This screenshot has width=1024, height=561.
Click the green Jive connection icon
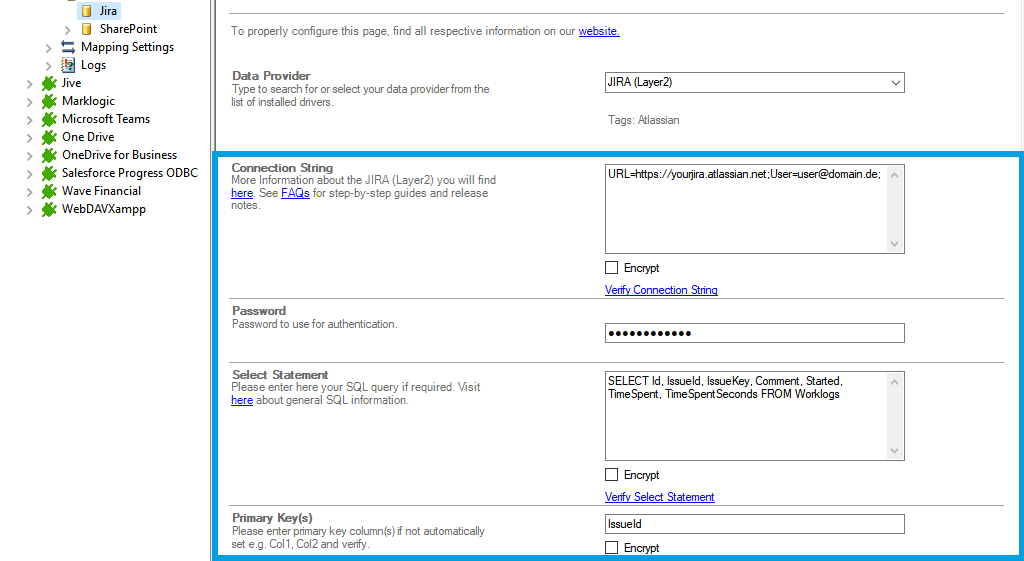49,83
